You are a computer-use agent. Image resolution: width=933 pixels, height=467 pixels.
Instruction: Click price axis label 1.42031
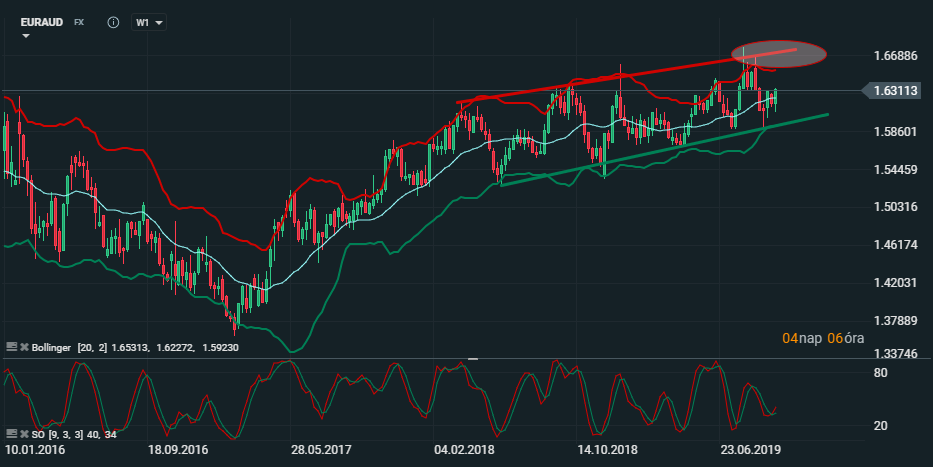[896, 282]
